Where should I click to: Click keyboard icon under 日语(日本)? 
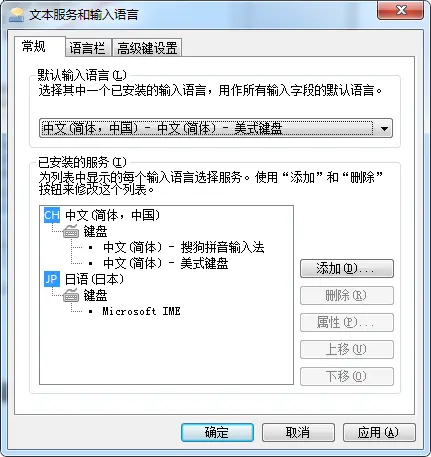pos(71,295)
